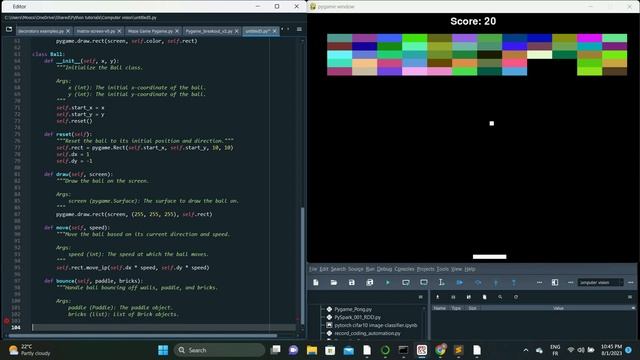Open Google Chrome from the taskbar
Image resolution: width=640 pixels, height=360 pixels.
(440, 350)
